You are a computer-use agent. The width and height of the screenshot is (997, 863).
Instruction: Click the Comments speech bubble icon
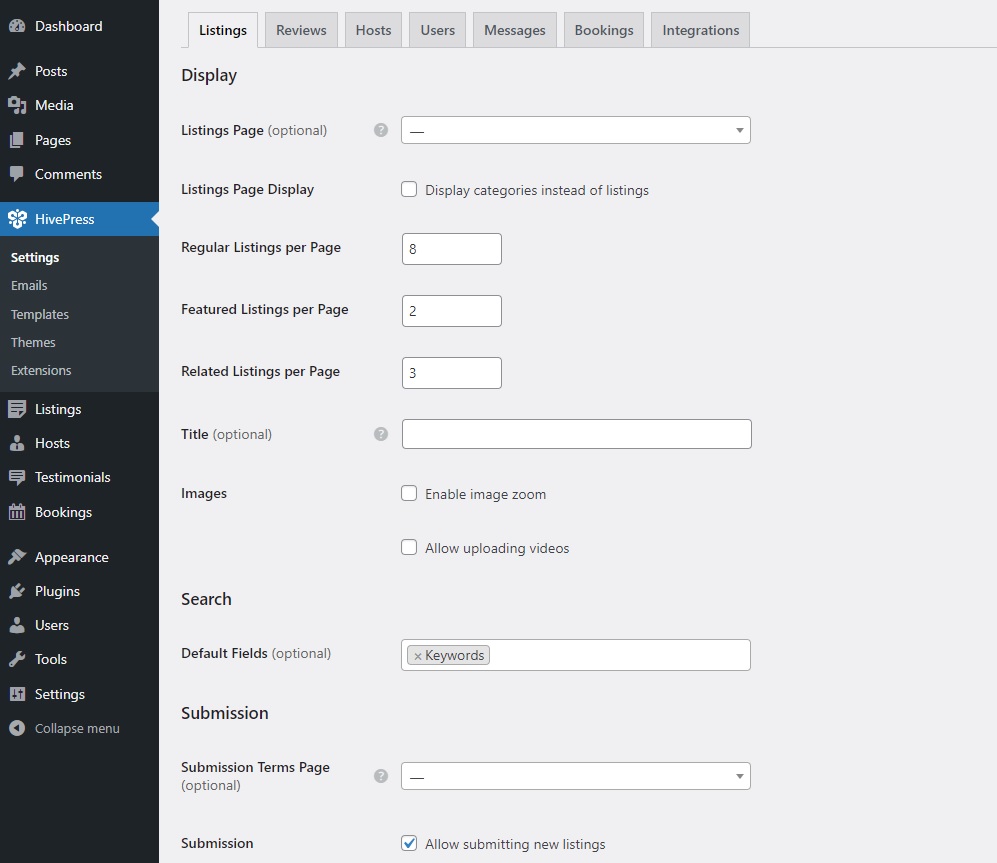coord(19,174)
